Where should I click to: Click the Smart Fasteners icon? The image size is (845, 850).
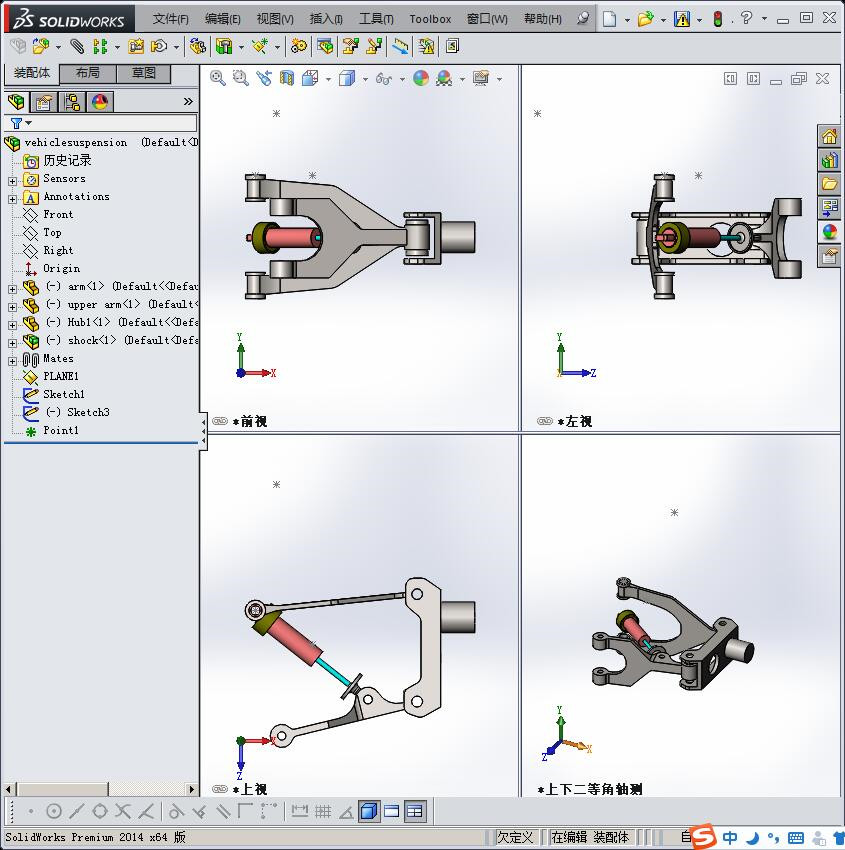pos(136,47)
